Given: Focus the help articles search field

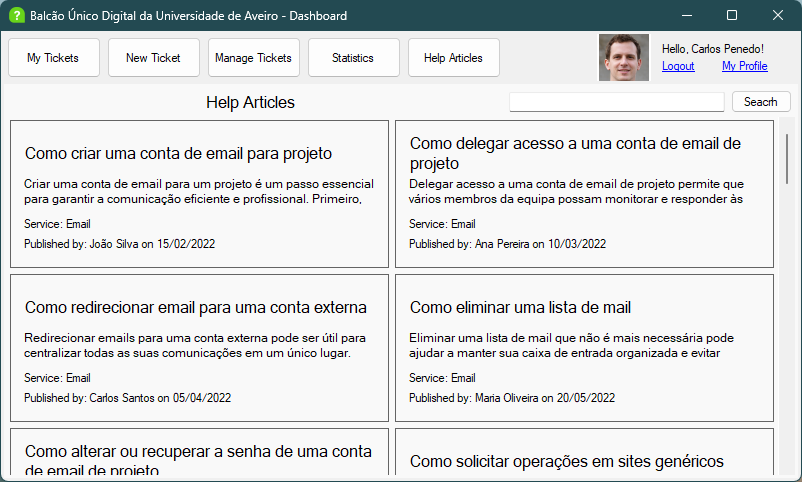Looking at the screenshot, I should (x=616, y=102).
